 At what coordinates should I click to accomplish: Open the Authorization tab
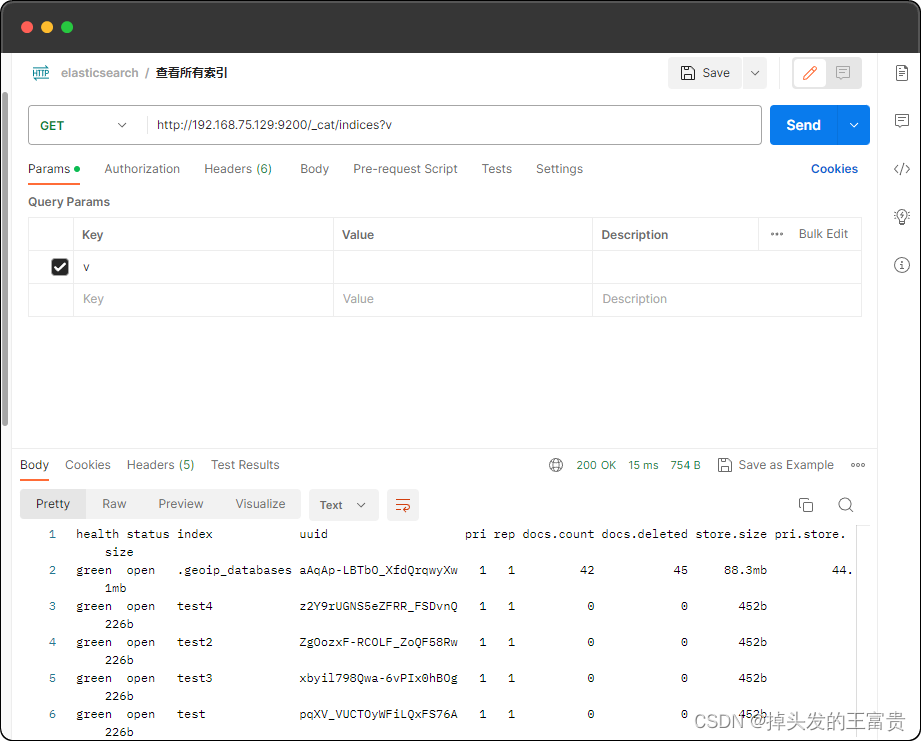[x=142, y=169]
